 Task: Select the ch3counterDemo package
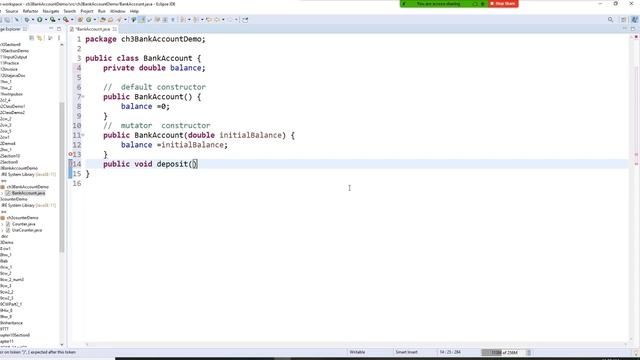coord(22,218)
